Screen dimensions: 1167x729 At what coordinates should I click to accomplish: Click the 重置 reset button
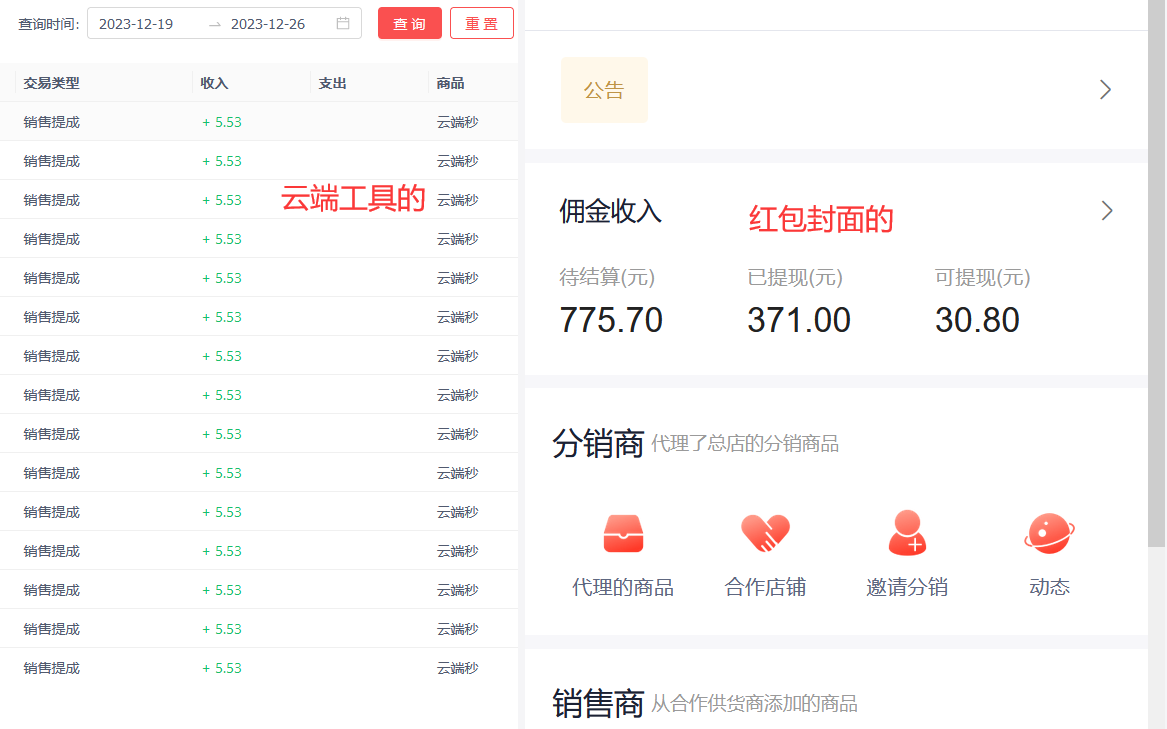coord(482,24)
